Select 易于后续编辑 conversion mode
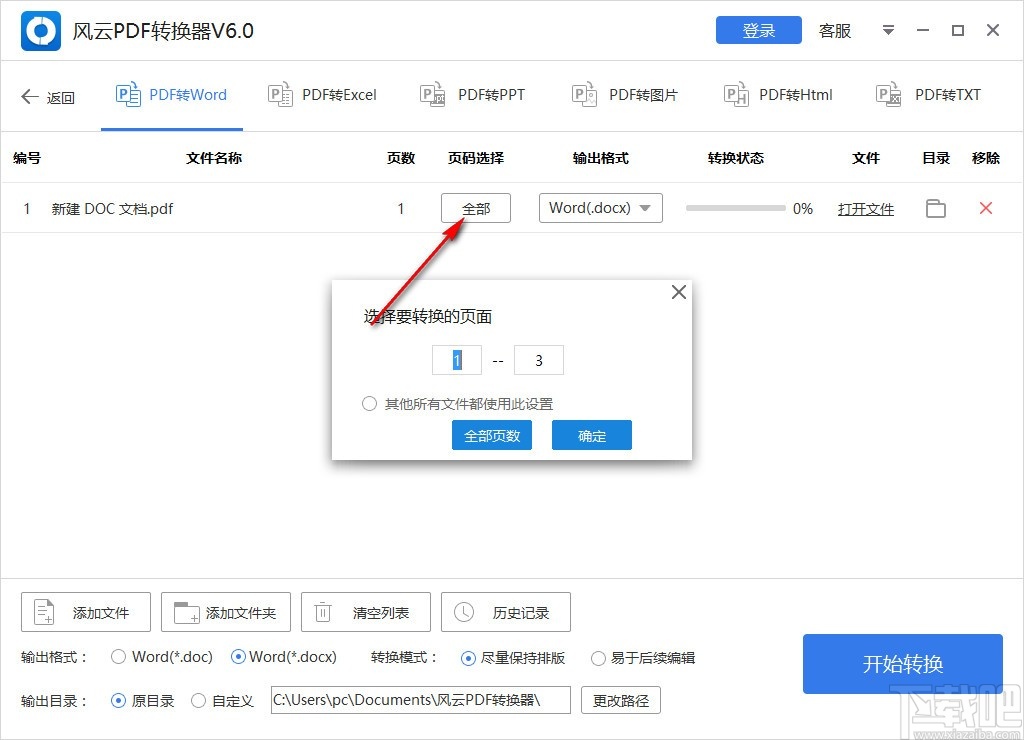Screen dimensions: 1024x740 click(x=599, y=657)
